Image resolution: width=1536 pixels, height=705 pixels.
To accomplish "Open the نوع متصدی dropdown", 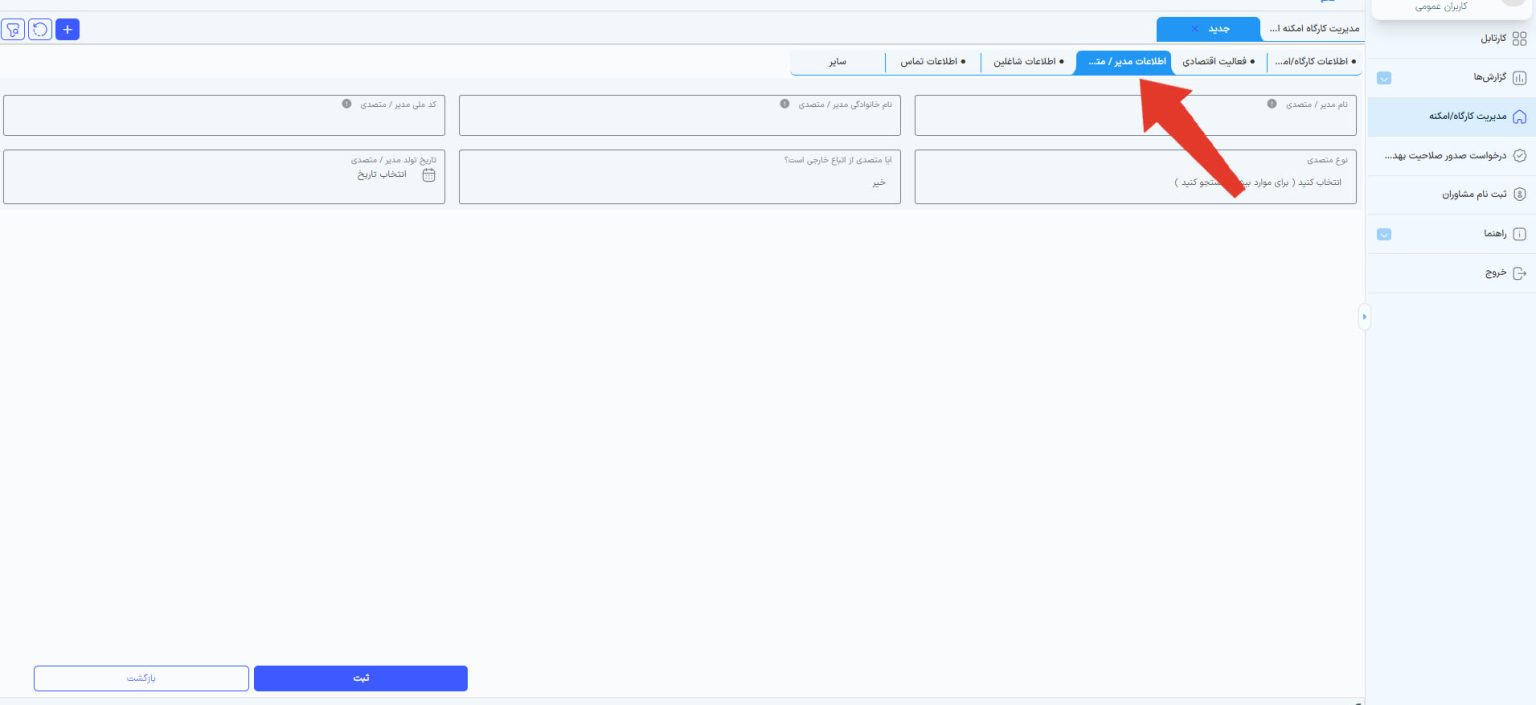I will [x=1135, y=177].
